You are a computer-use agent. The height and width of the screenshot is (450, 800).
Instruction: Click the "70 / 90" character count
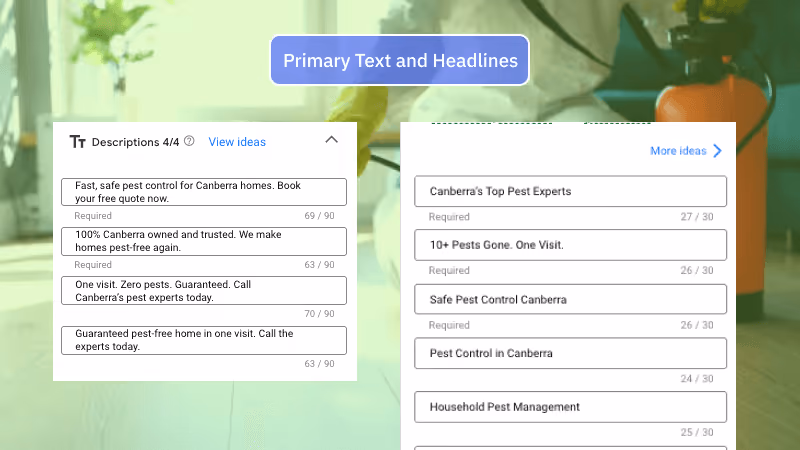tap(319, 314)
